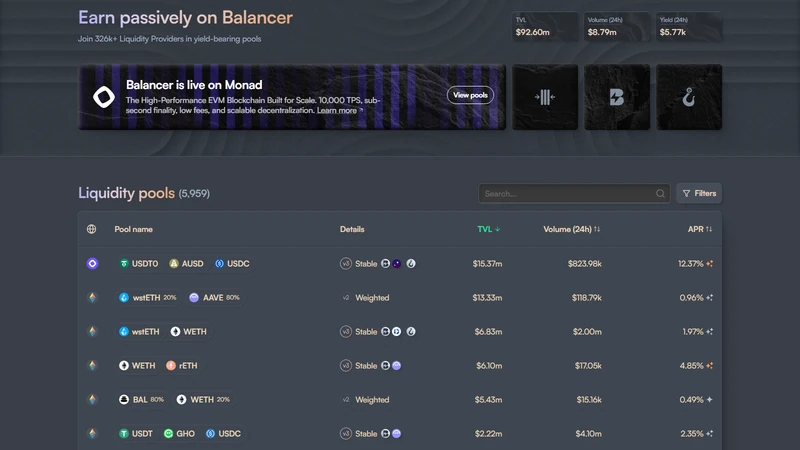This screenshot has height=450, width=800.
Task: Select WETH chip in WETH rETH row
Action: click(x=137, y=365)
